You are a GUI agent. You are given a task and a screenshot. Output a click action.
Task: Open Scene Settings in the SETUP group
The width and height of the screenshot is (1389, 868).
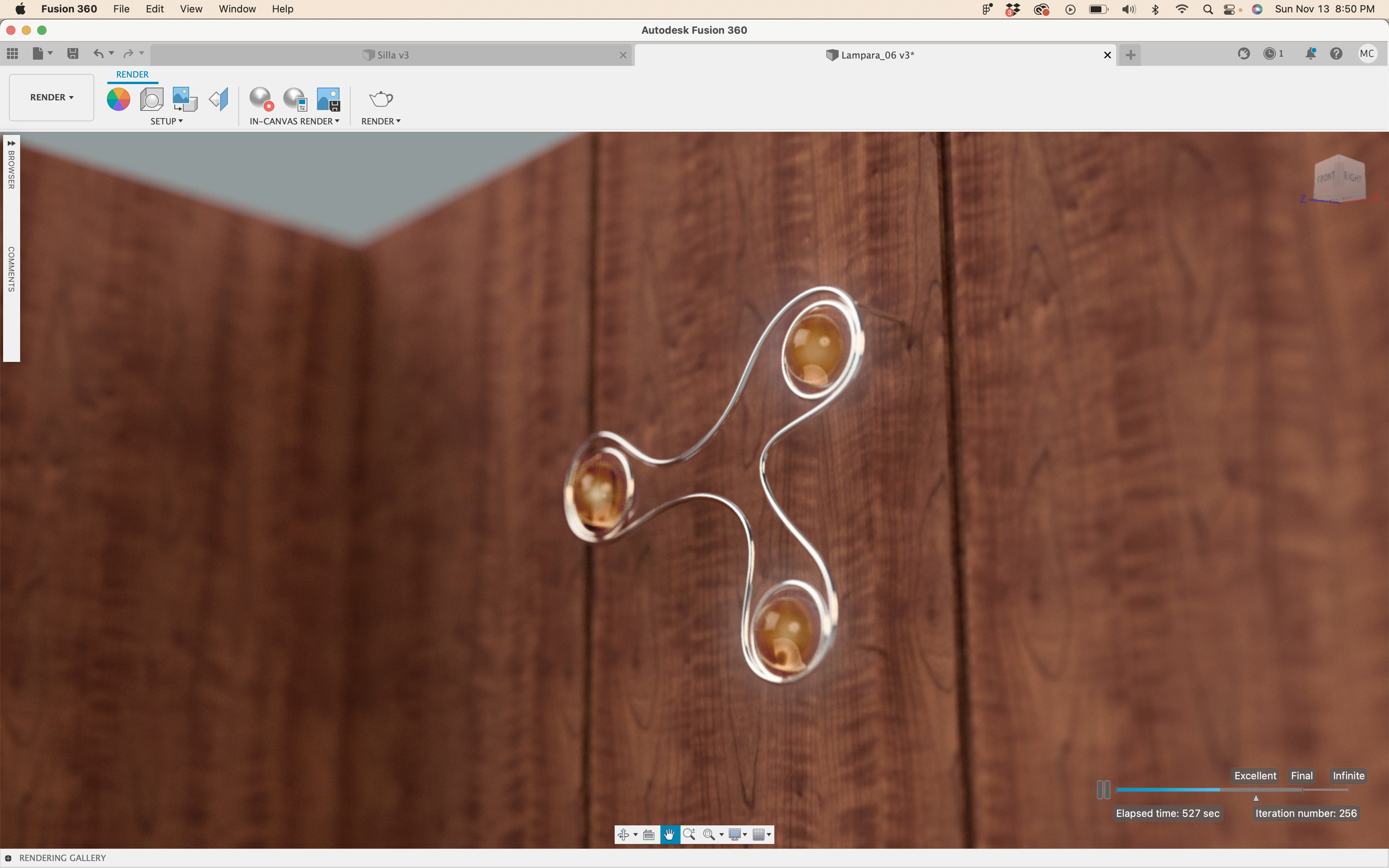[152, 99]
